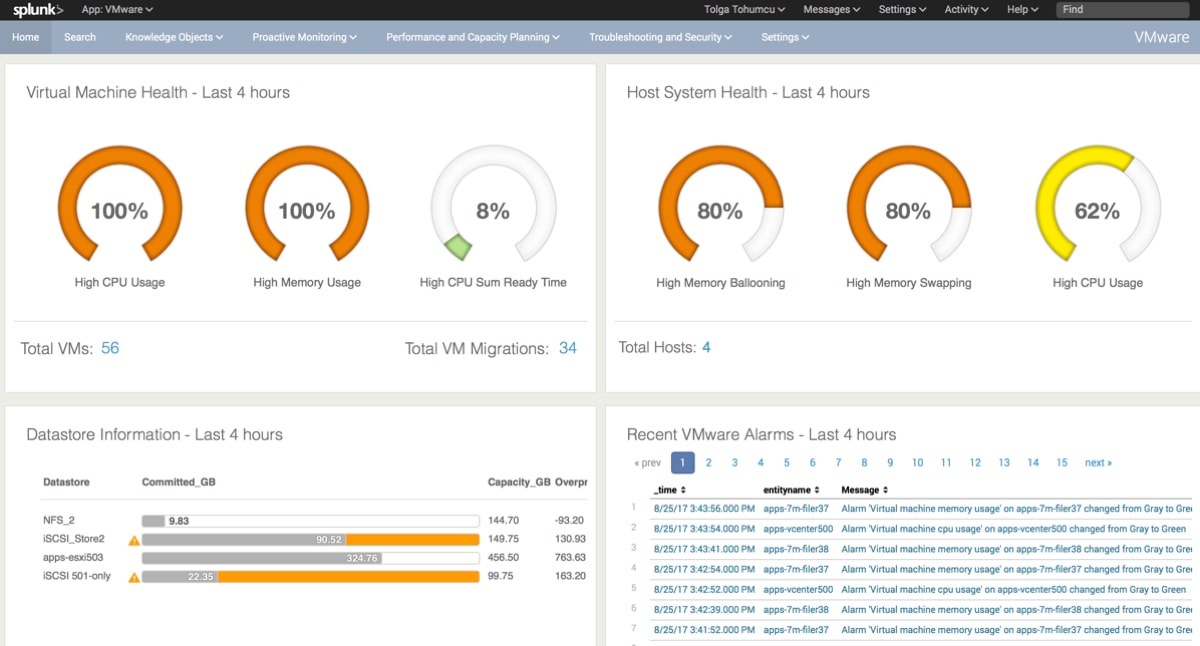The image size is (1200, 646).
Task: Select apps-esxi503 datastore name
Action: point(74,558)
